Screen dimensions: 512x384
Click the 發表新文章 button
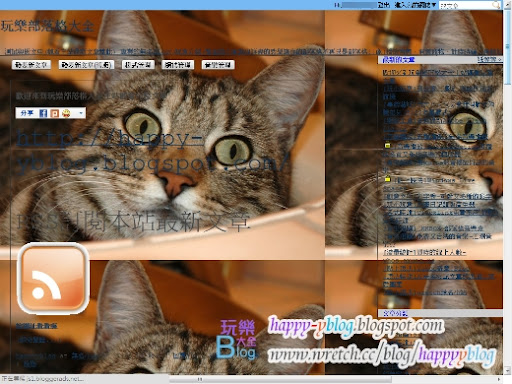pos(31,65)
